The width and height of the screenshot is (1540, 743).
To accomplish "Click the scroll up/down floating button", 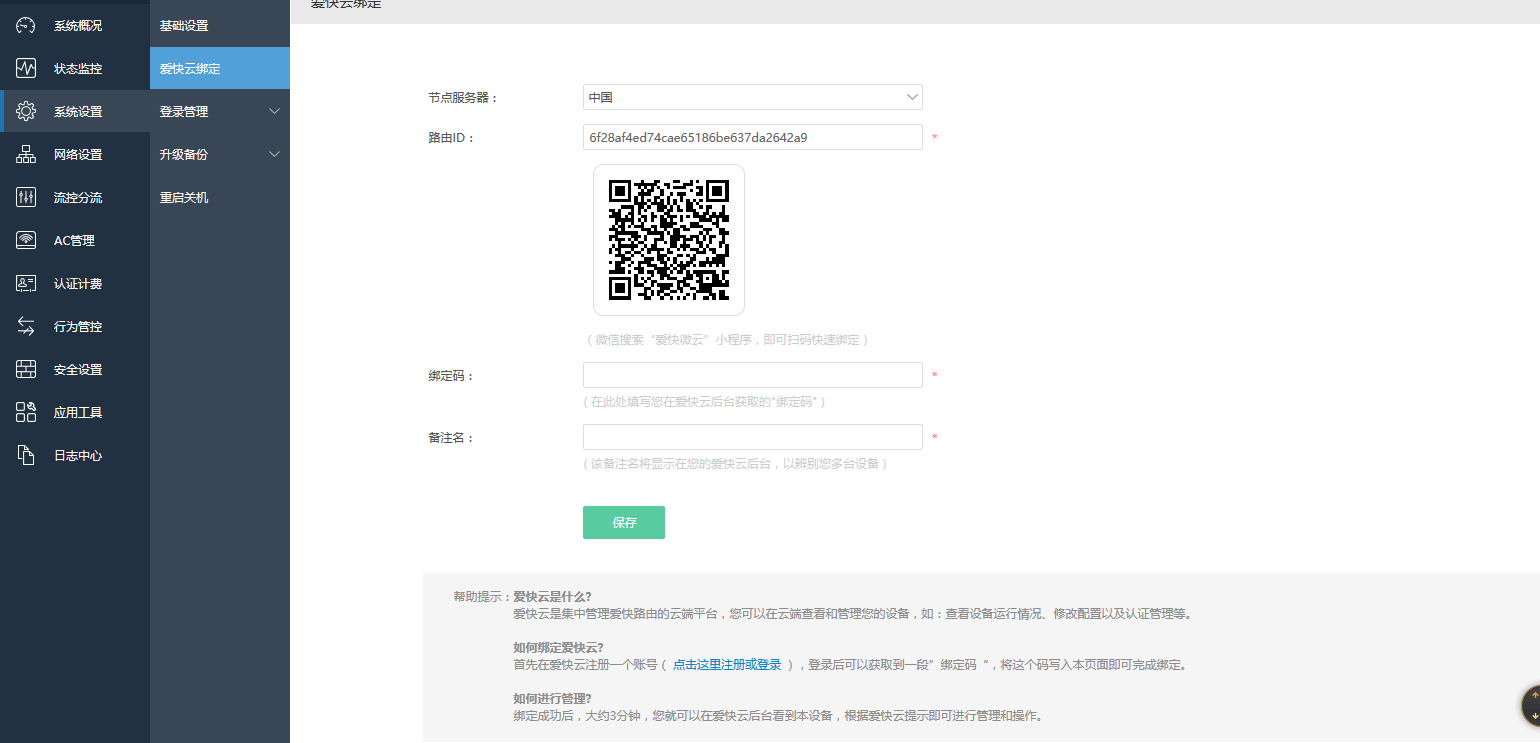I will click(x=1531, y=705).
